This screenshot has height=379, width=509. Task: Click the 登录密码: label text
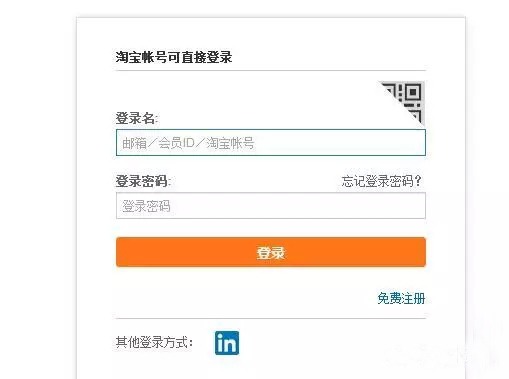coord(143,181)
